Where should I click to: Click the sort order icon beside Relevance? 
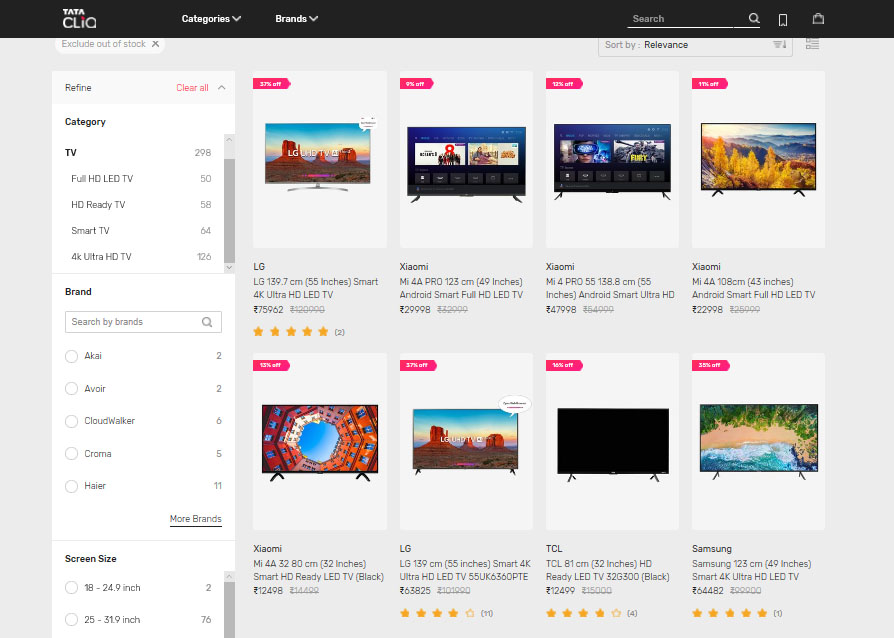[x=779, y=44]
